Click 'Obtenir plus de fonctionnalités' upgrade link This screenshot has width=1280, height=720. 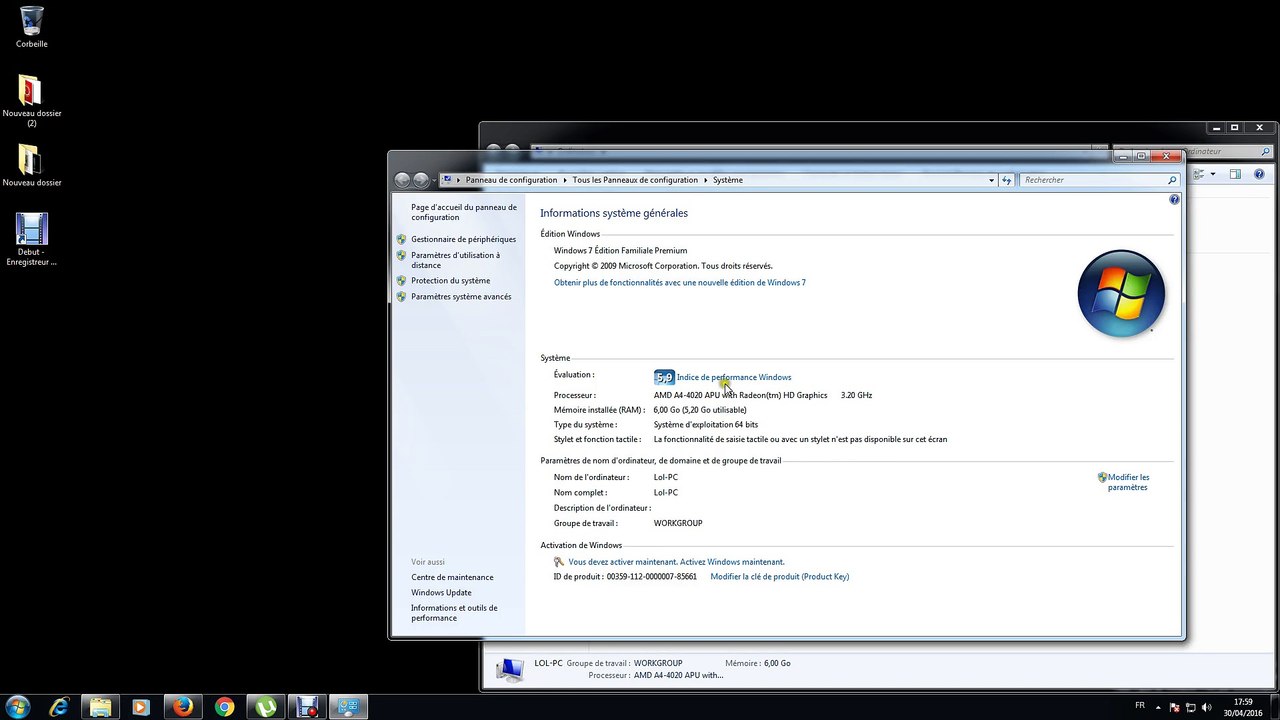click(x=680, y=283)
